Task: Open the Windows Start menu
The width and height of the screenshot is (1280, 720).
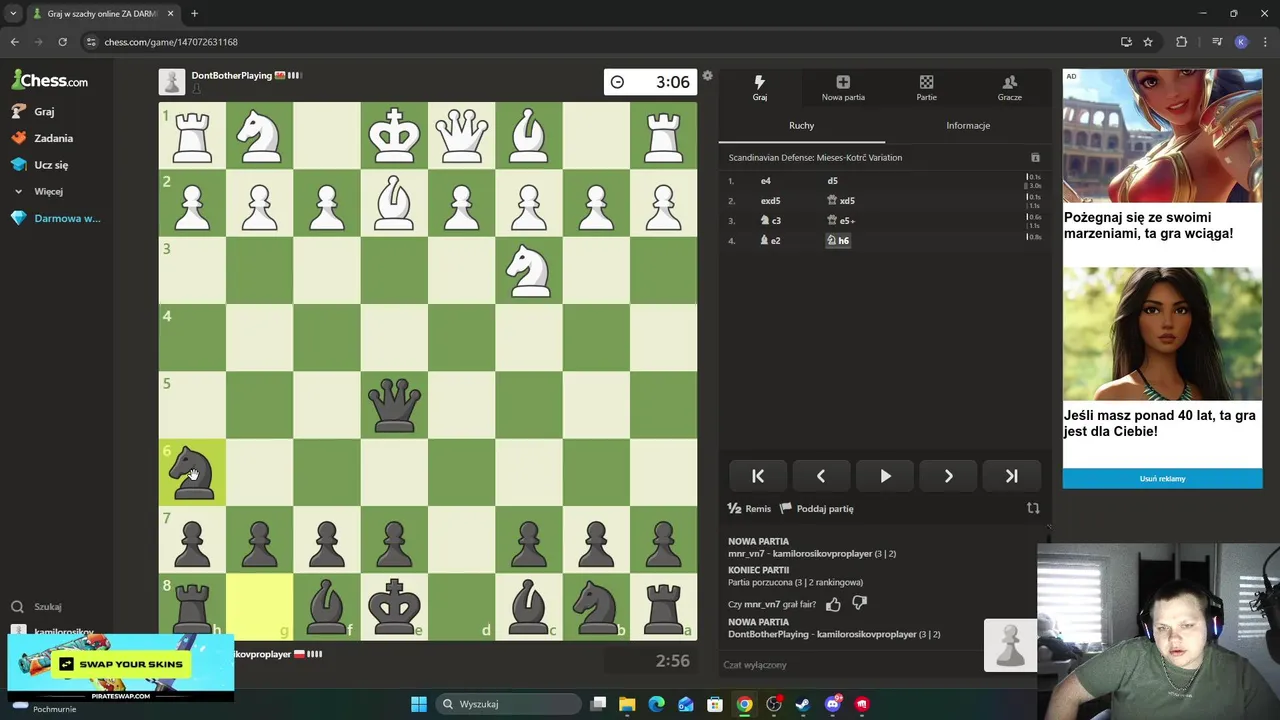Action: point(419,704)
